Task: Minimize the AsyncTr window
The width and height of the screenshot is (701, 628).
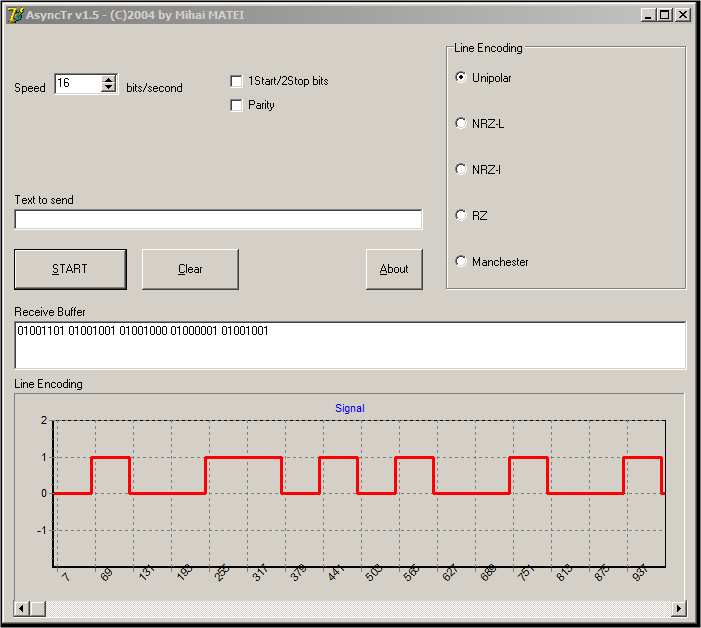Action: tap(648, 15)
